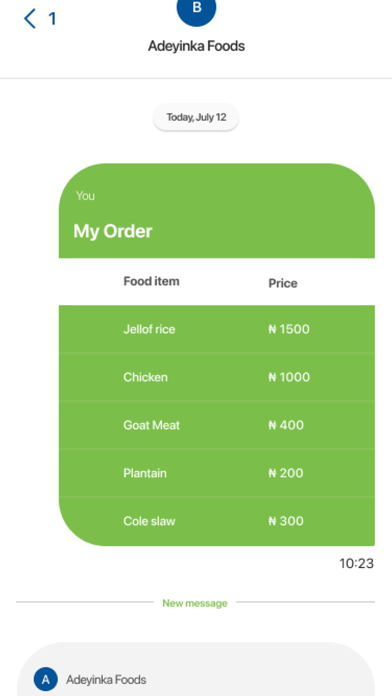
Task: Tap the blue A sender avatar
Action: [45, 679]
